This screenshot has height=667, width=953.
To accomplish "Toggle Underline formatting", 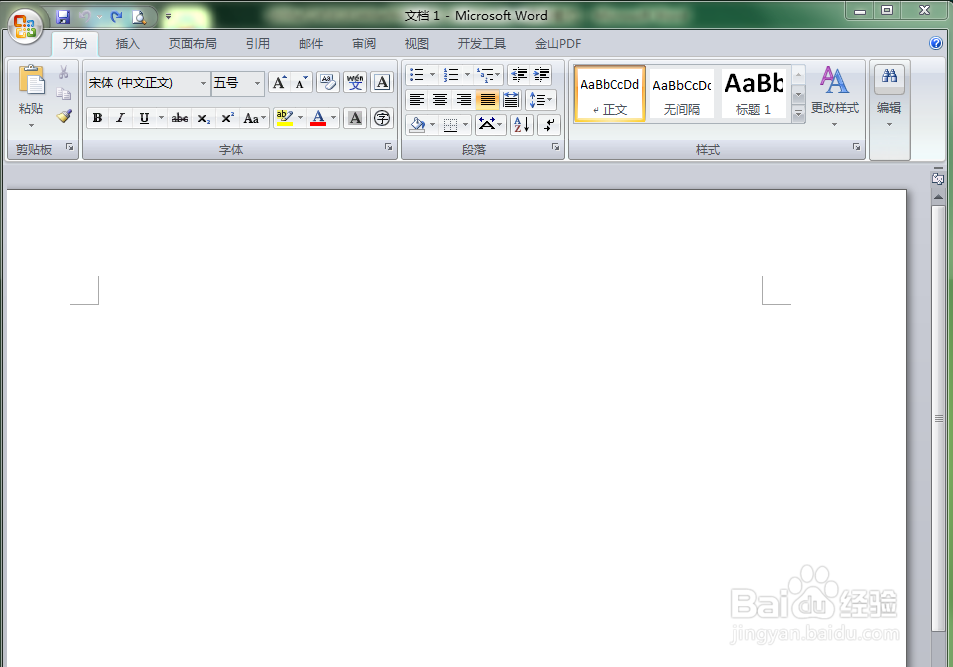I will (144, 119).
